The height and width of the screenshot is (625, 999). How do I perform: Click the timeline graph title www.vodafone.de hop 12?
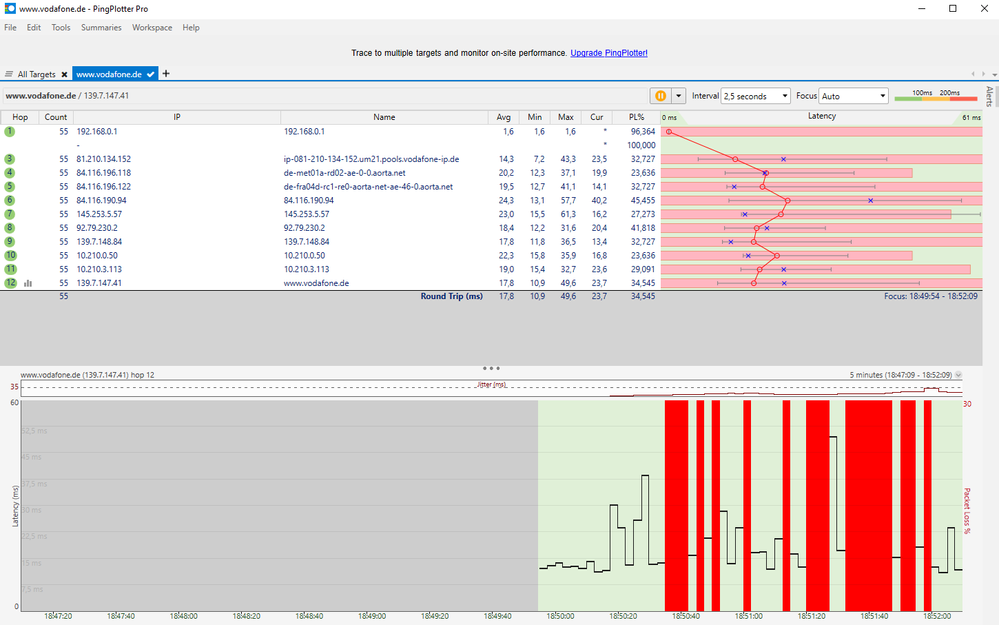tap(87, 375)
